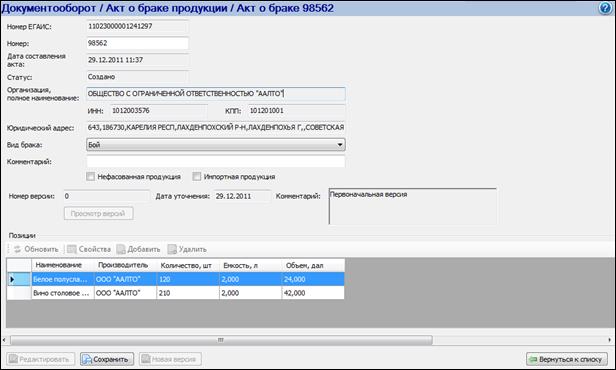Click the quantity cell 210
This screenshot has width=616, height=370.
pyautogui.click(x=188, y=293)
